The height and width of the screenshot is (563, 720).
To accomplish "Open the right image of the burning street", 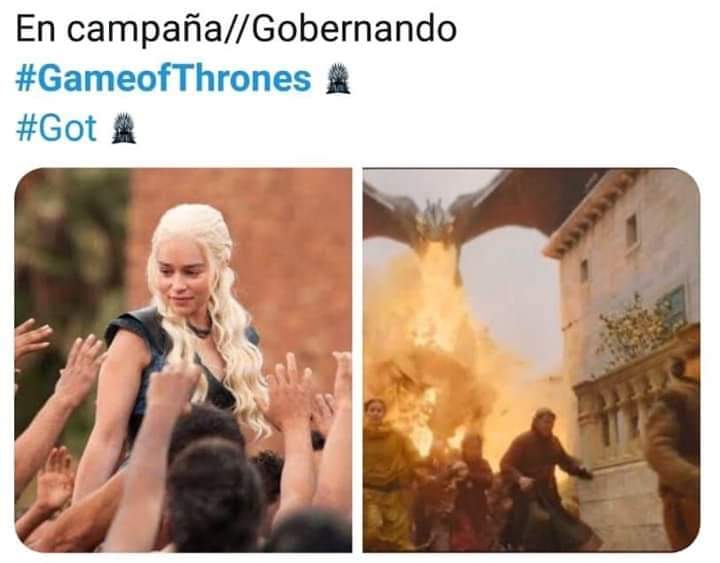I will pos(531,360).
